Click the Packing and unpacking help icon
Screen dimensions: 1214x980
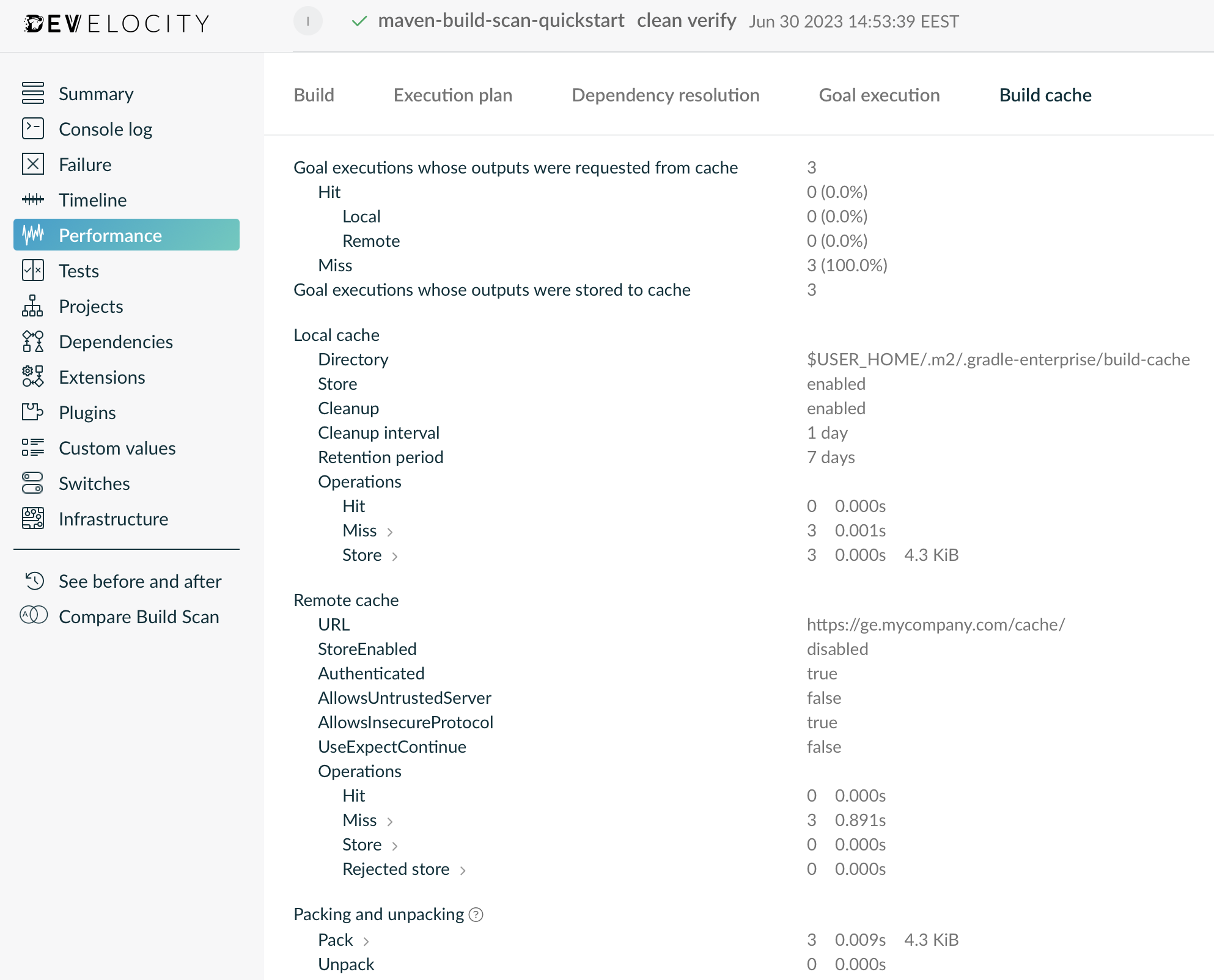tap(476, 915)
